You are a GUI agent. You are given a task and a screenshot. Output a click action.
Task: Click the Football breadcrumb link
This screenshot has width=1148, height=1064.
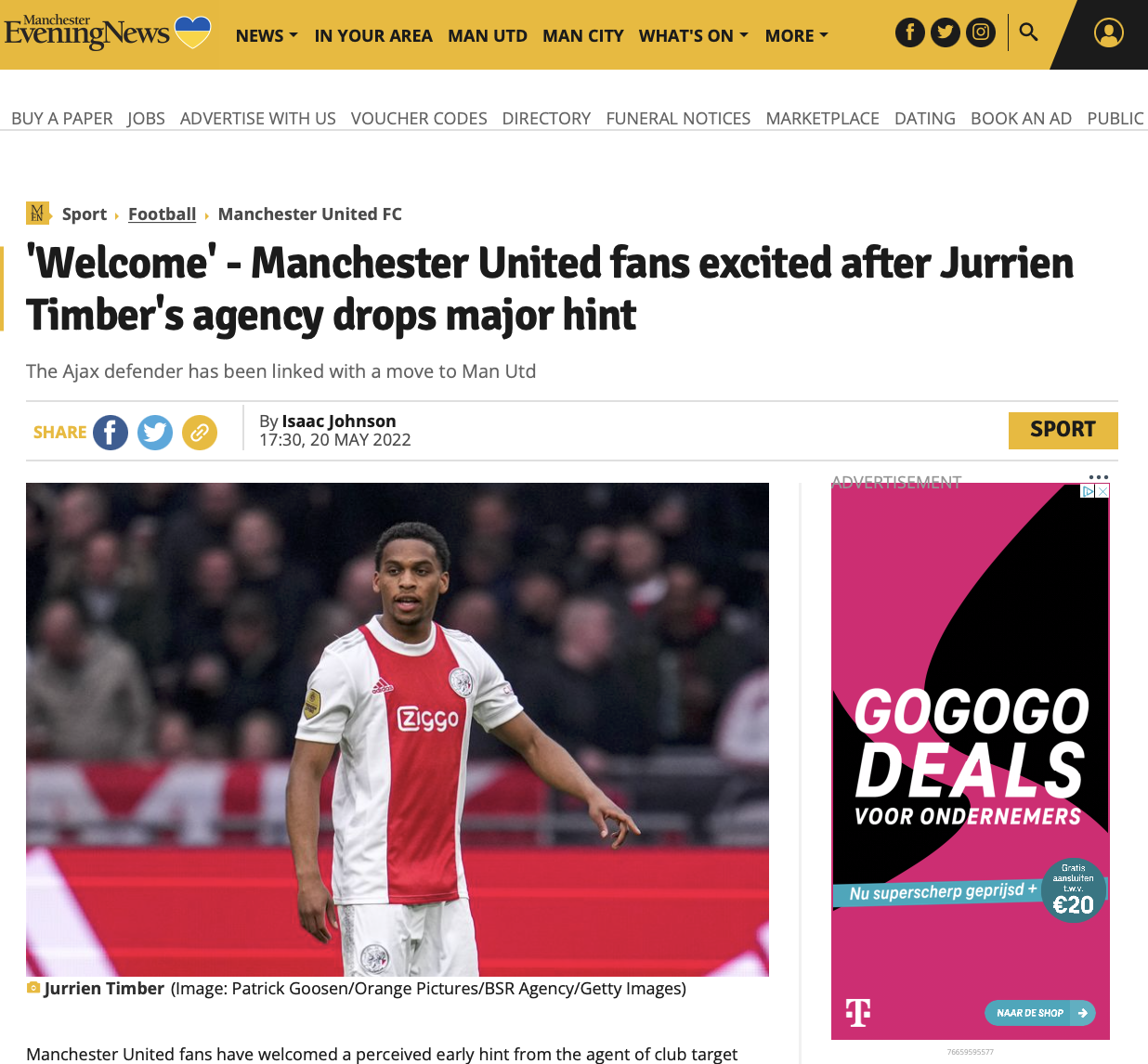pos(163,214)
